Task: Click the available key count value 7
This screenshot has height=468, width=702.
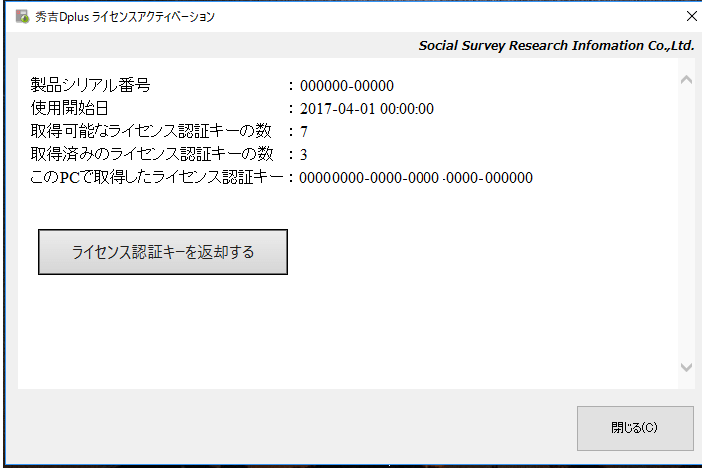Action: point(304,132)
